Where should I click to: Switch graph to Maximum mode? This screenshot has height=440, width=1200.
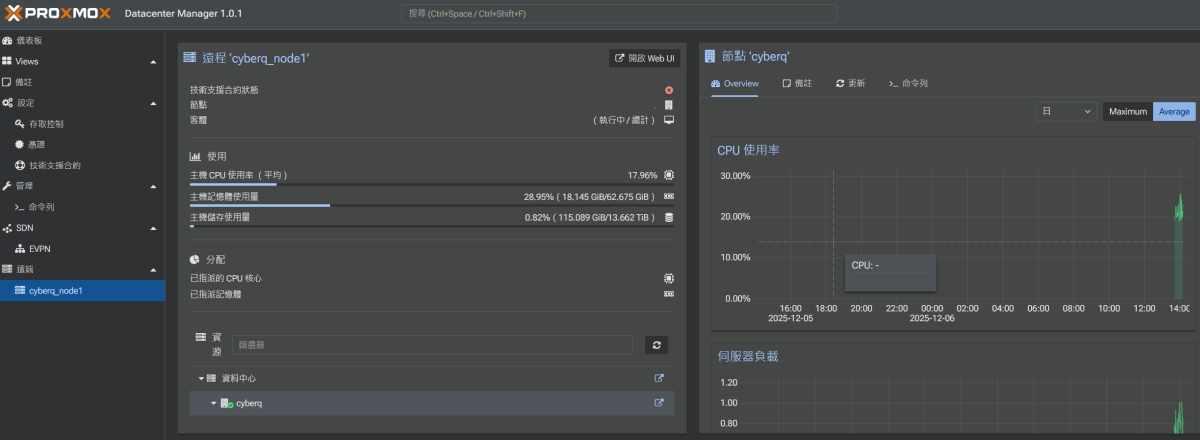pos(1127,112)
